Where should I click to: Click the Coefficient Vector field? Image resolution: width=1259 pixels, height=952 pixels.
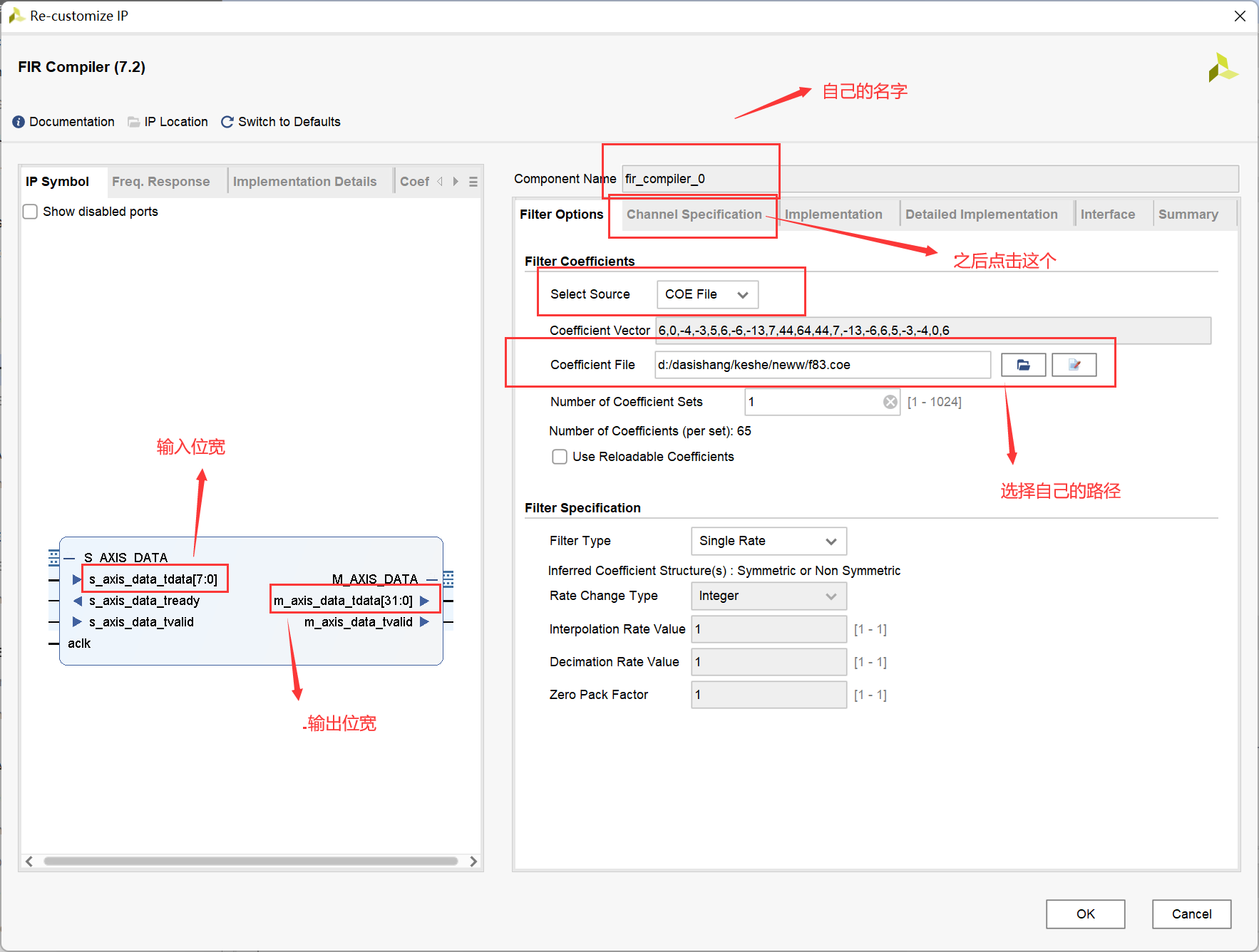point(933,331)
